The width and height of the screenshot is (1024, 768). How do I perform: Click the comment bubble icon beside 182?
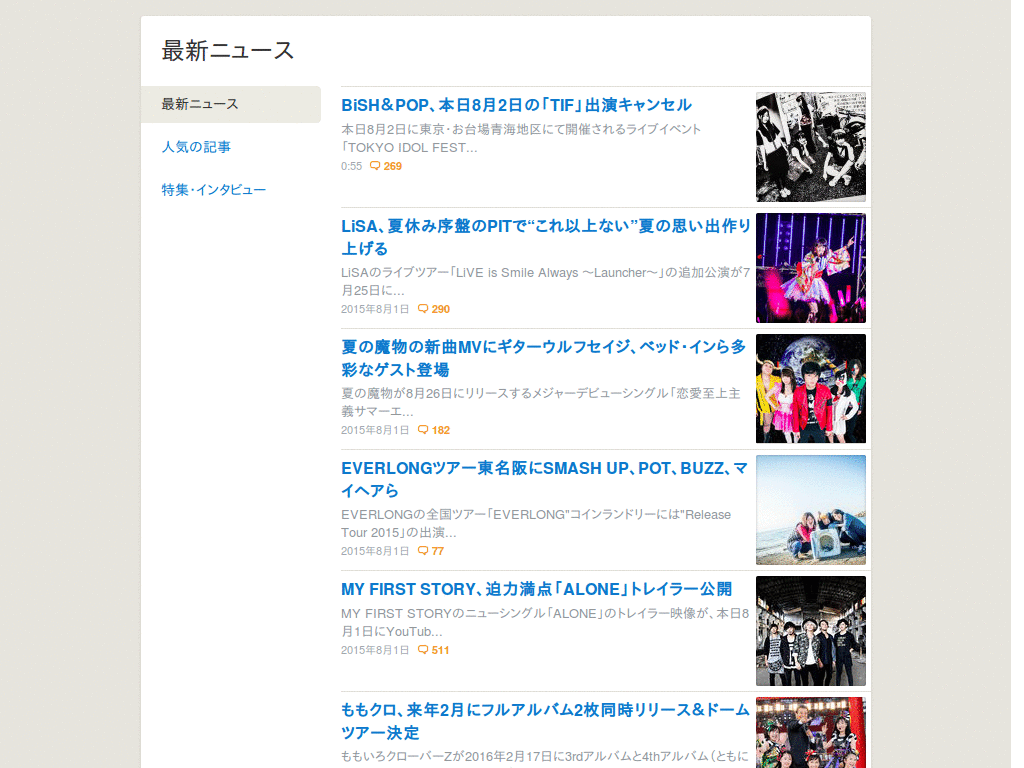pos(423,430)
